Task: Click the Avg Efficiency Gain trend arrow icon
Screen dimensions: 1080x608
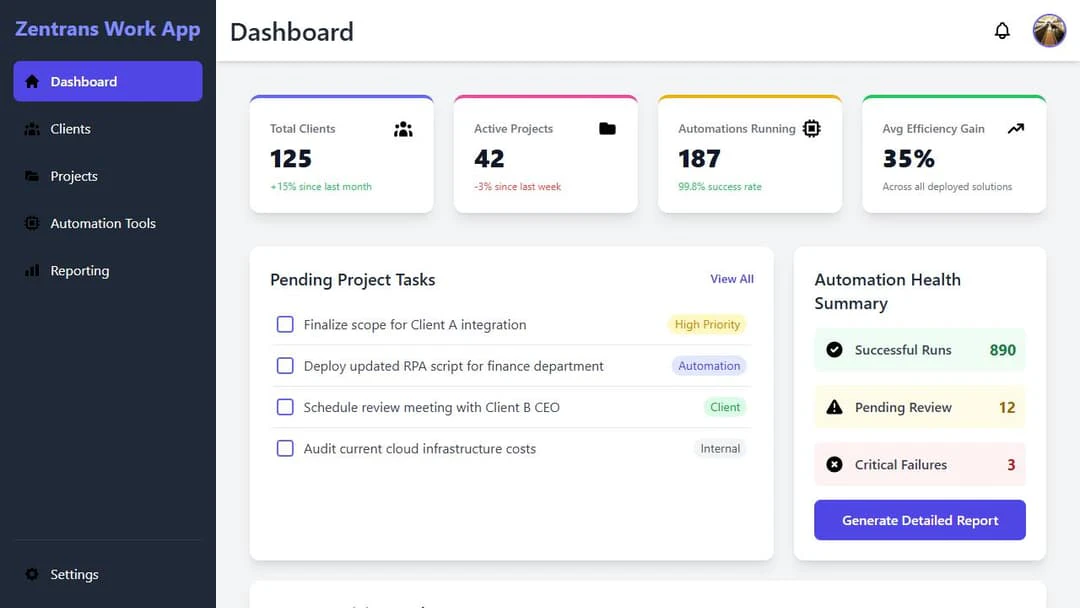Action: pyautogui.click(x=1016, y=129)
